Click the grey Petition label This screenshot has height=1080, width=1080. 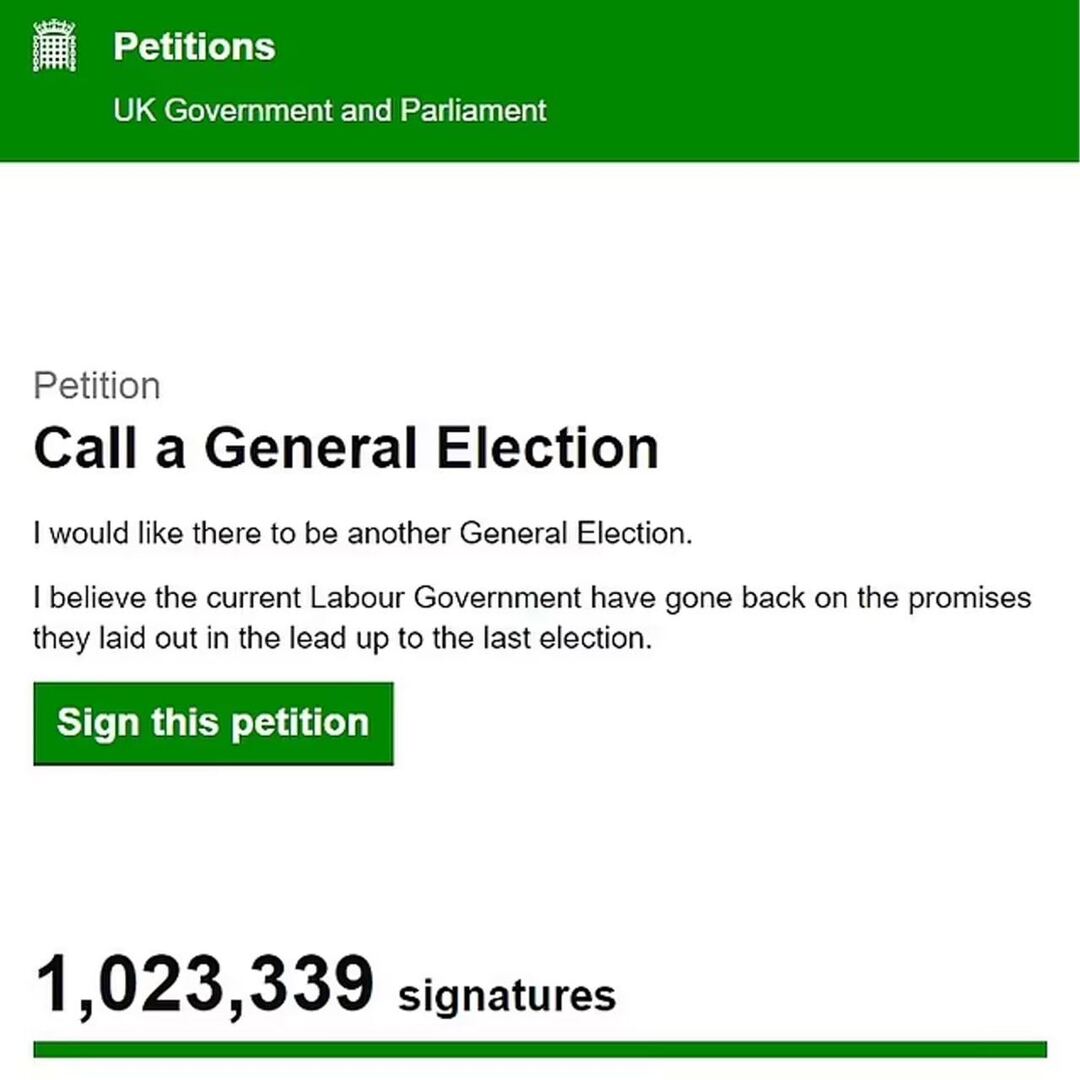[x=97, y=386]
